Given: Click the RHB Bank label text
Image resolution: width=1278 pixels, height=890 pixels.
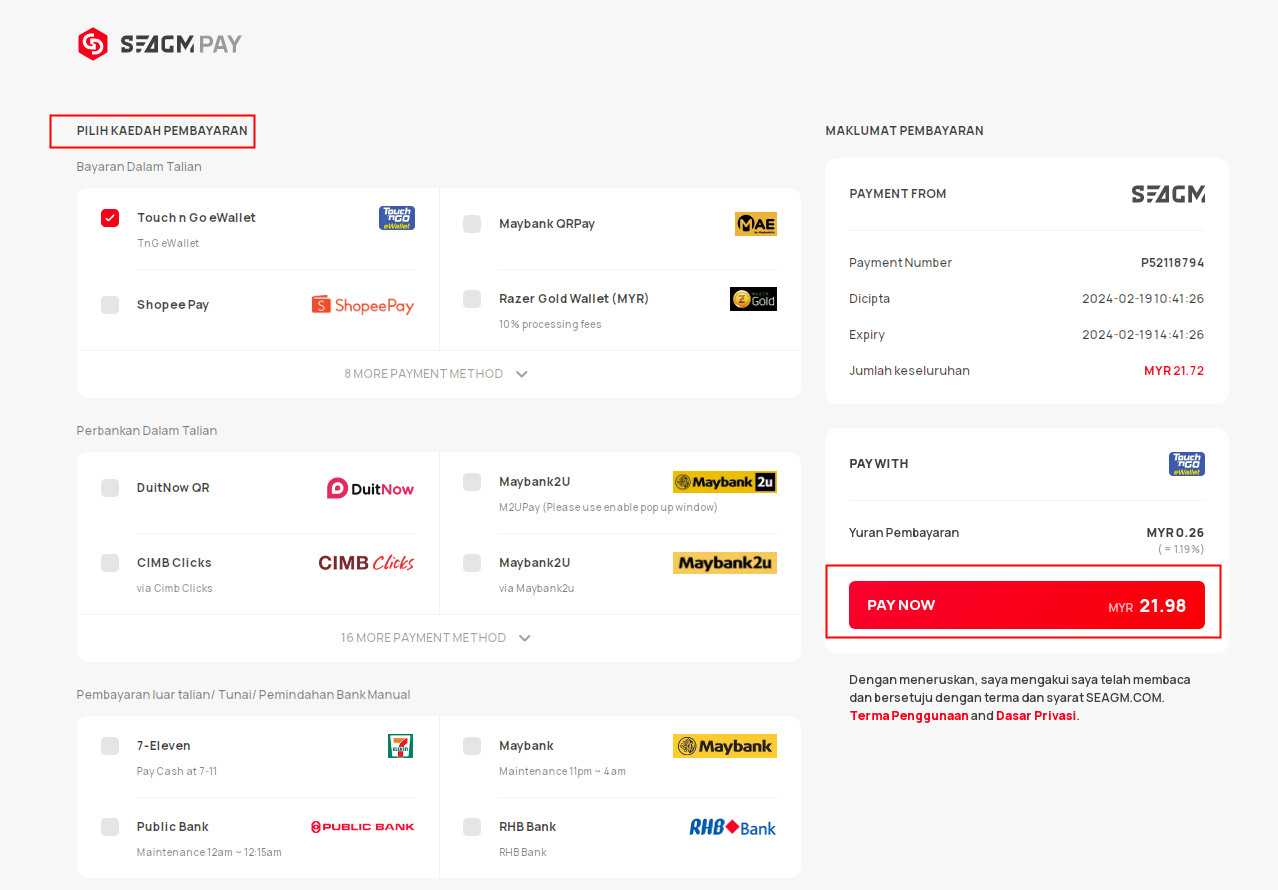Looking at the screenshot, I should pyautogui.click(x=528, y=827).
